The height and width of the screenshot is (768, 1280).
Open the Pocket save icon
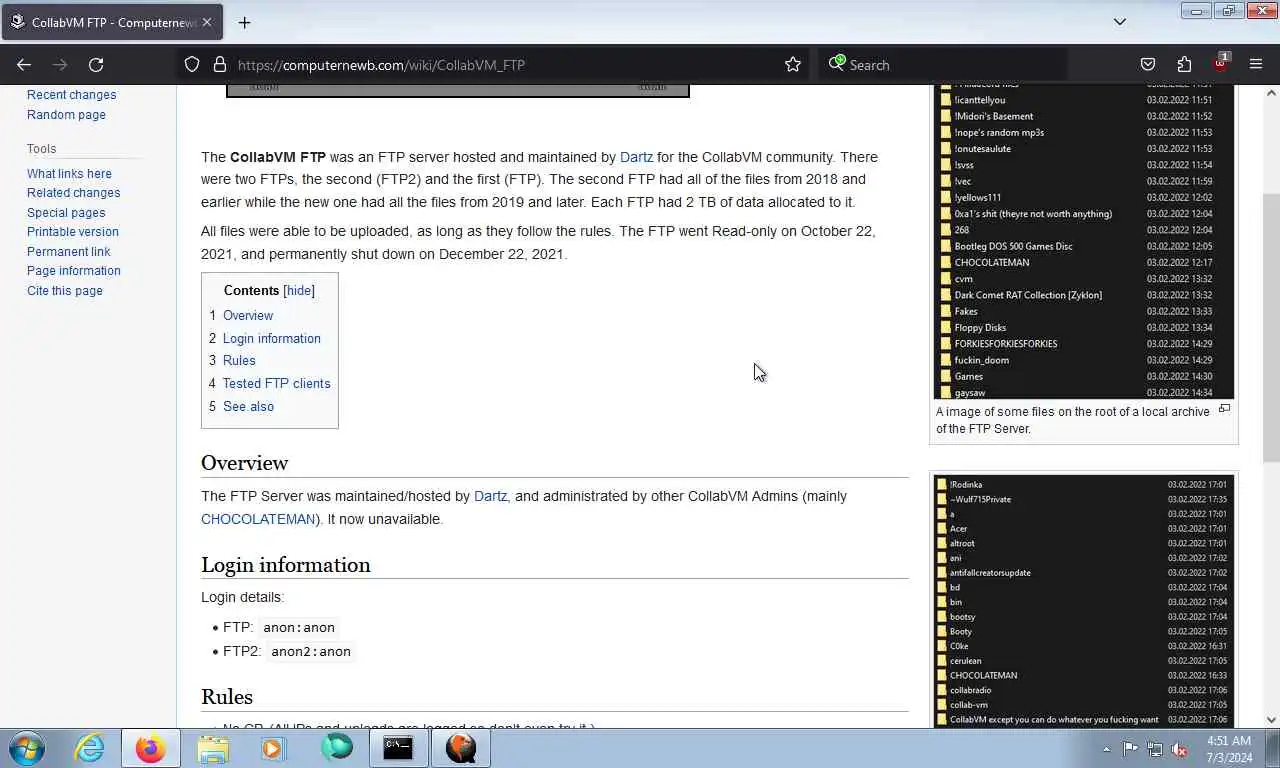[x=1148, y=64]
